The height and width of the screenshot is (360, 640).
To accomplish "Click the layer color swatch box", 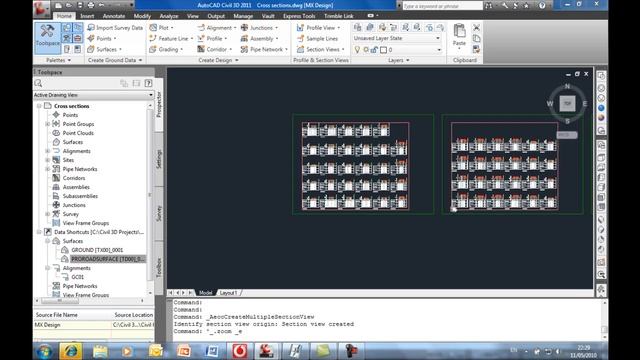I will click(x=384, y=50).
